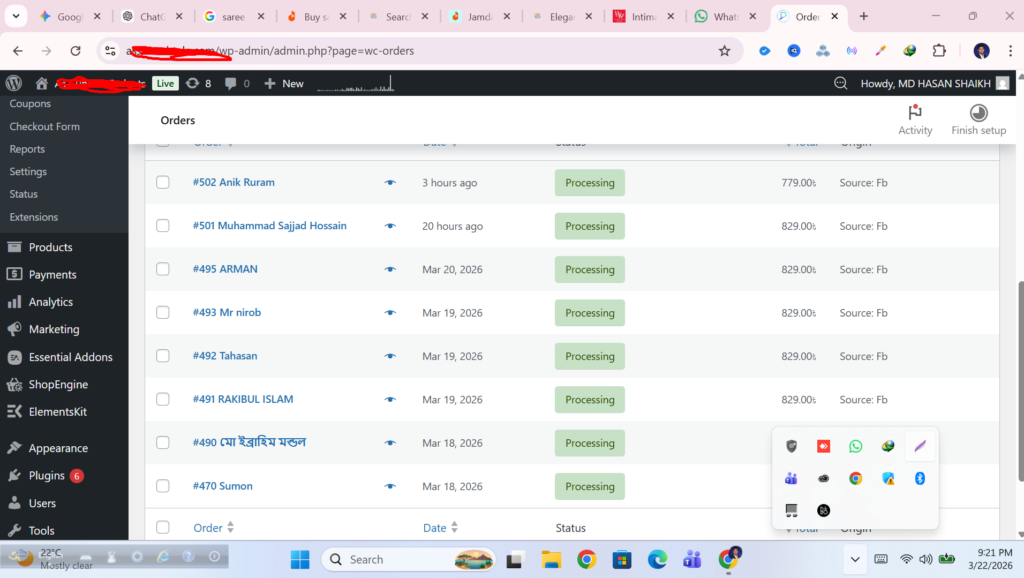Select the checkbox for order #470 Sumon
The image size is (1024, 578).
click(x=163, y=486)
